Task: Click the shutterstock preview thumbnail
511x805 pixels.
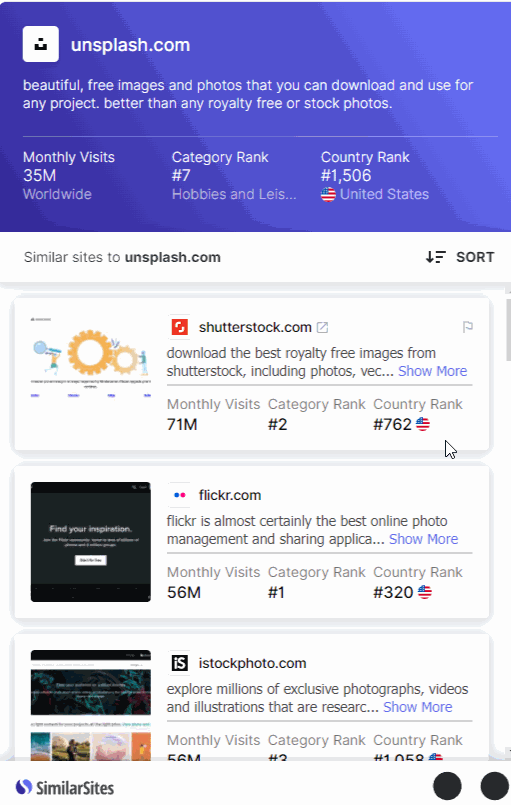Action: click(x=90, y=357)
